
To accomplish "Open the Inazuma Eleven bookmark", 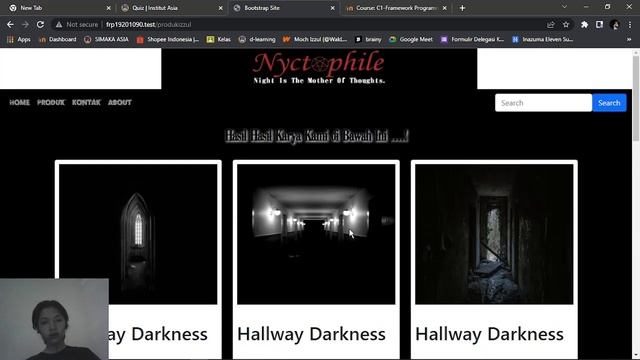I will (542, 39).
